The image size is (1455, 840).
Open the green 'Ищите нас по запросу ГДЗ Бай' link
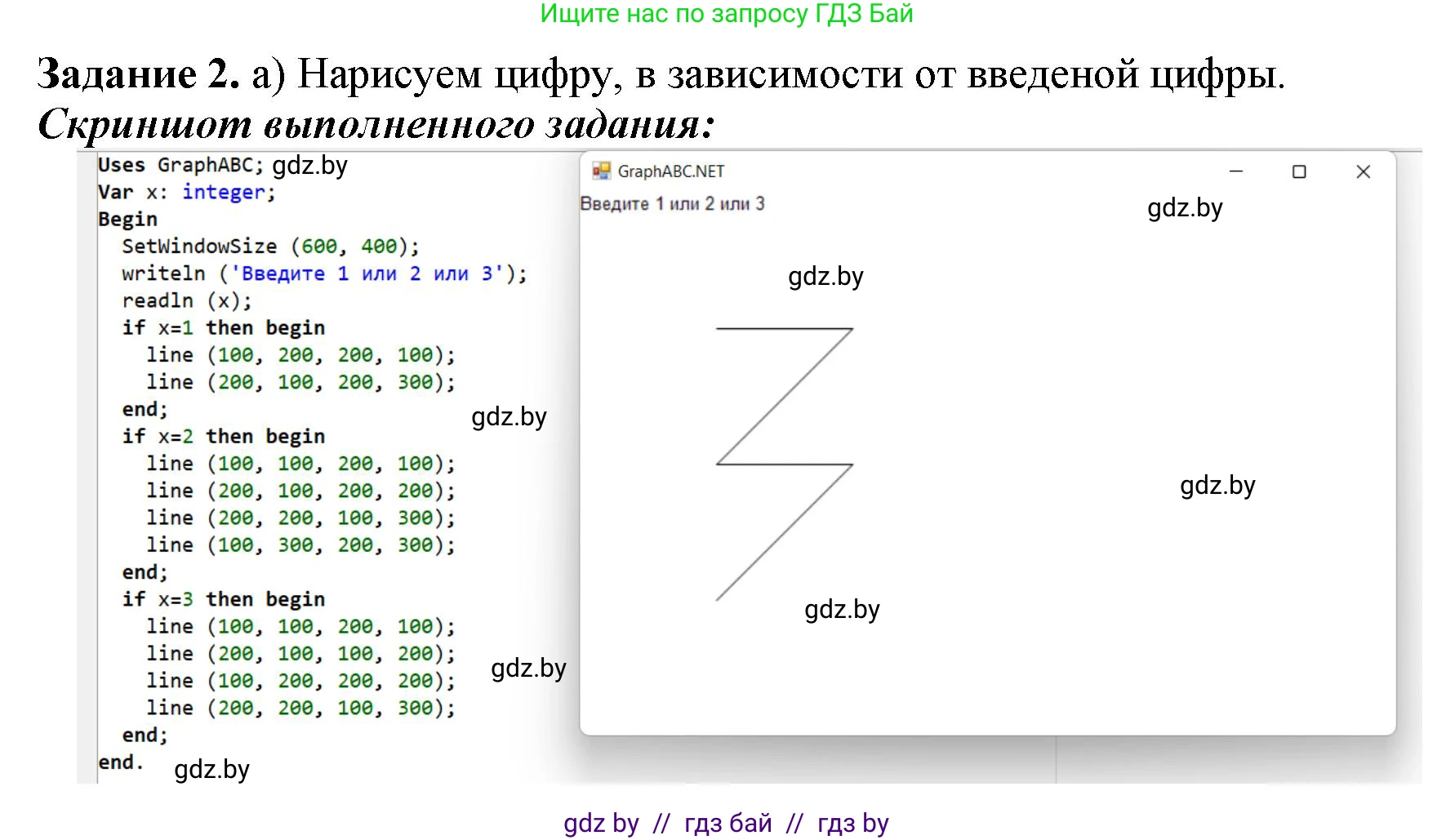pyautogui.click(x=726, y=14)
